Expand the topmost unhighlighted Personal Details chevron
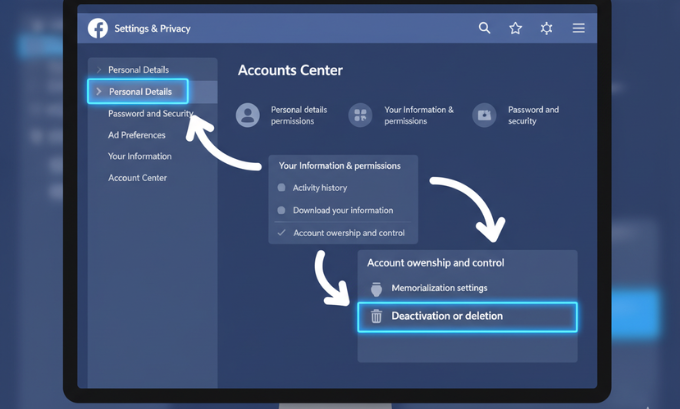Screen dimensions: 680x409 (98, 70)
